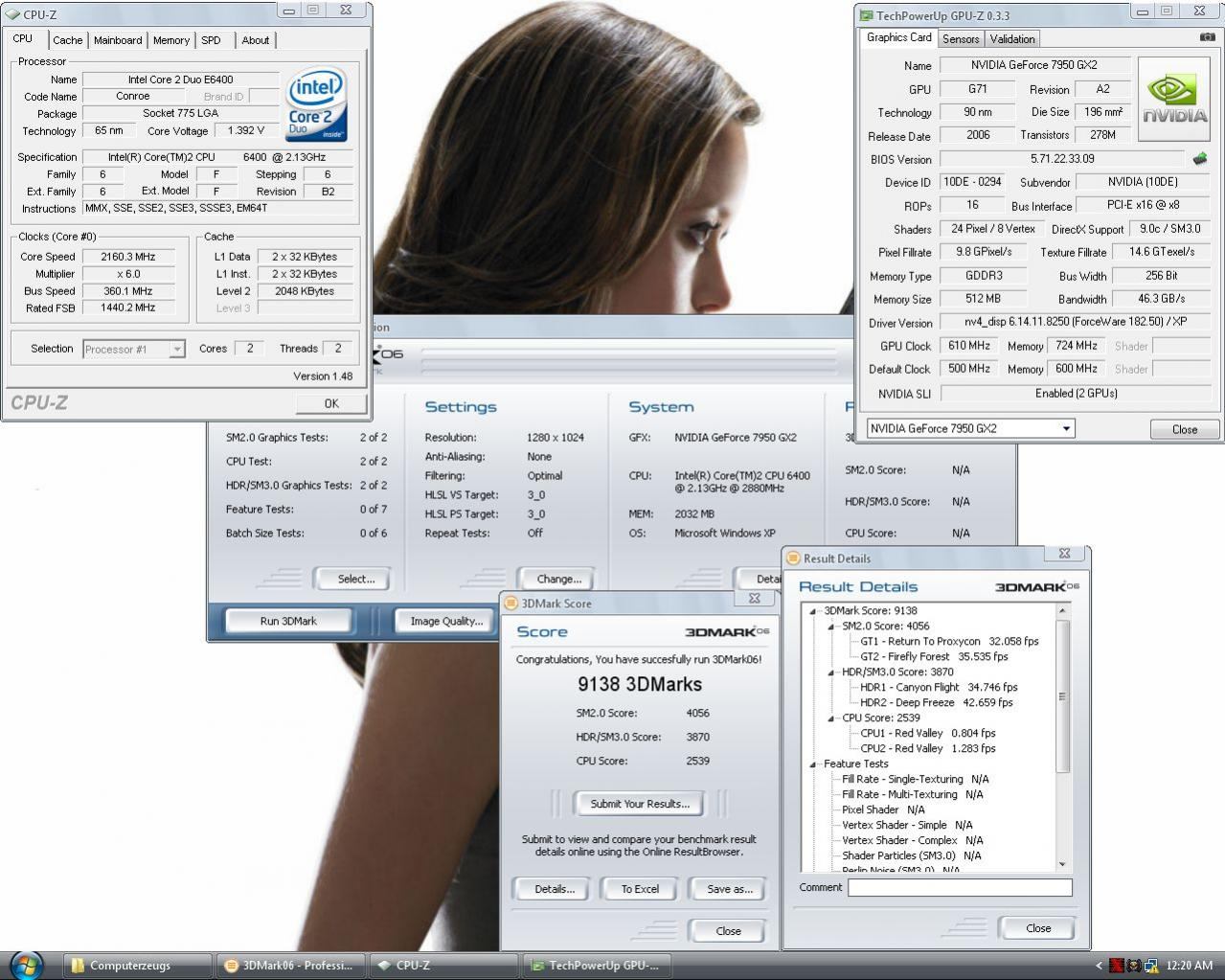
Task: Click the CPU-Z title bar icon
Action: [11, 15]
